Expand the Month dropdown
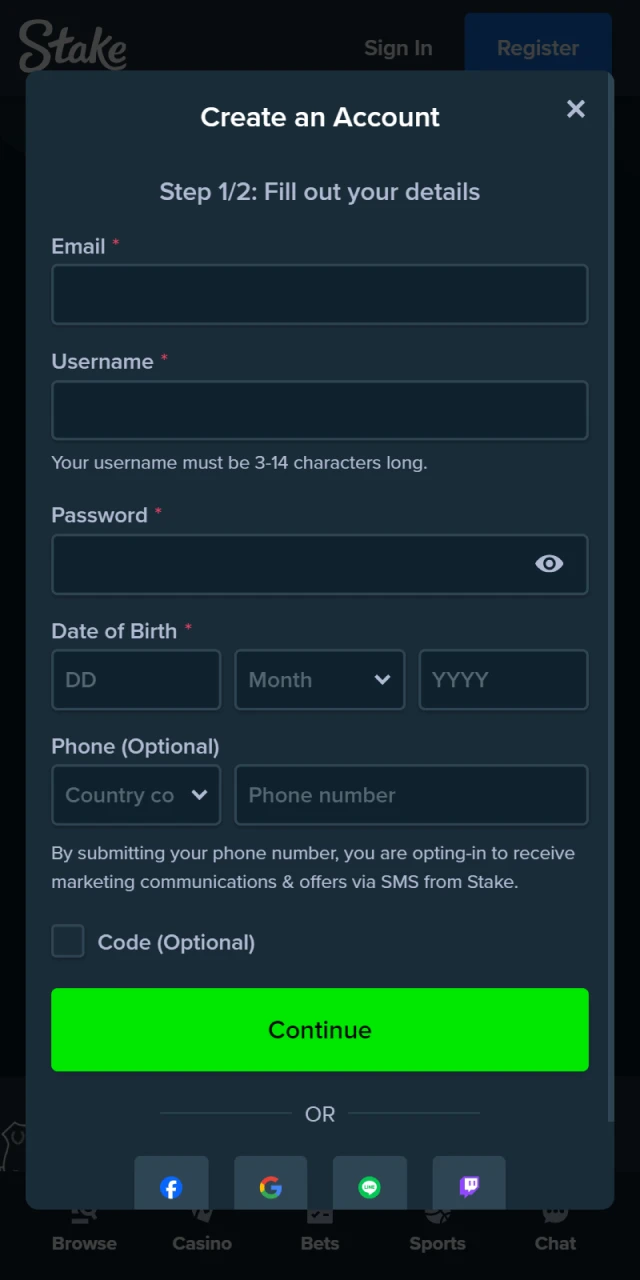 tap(319, 680)
